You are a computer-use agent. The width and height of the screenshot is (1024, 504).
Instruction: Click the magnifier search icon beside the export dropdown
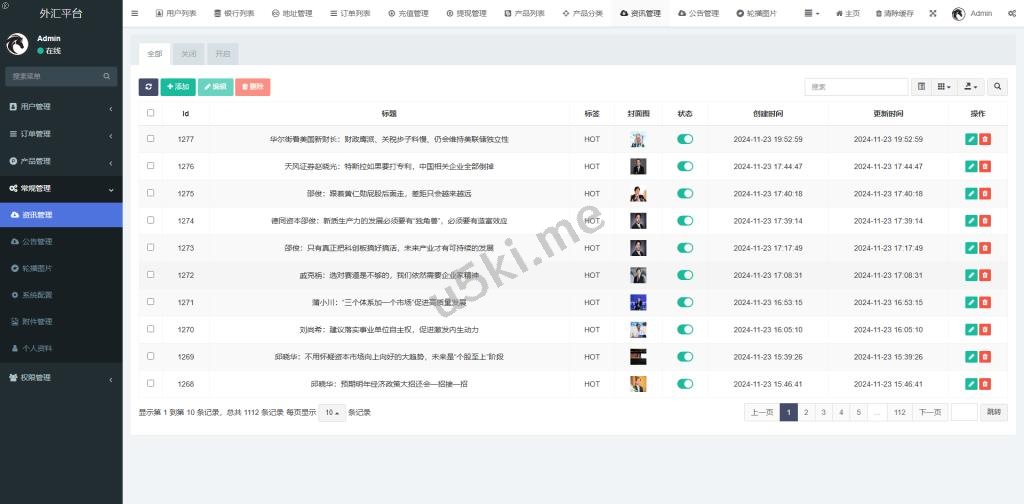point(998,87)
